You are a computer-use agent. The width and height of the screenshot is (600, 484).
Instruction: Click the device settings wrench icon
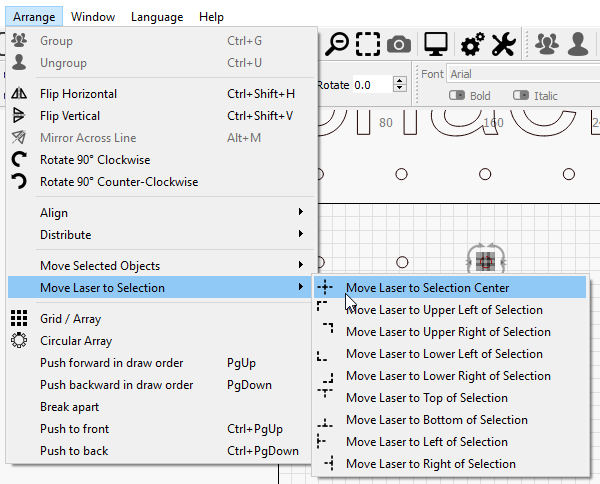(503, 44)
